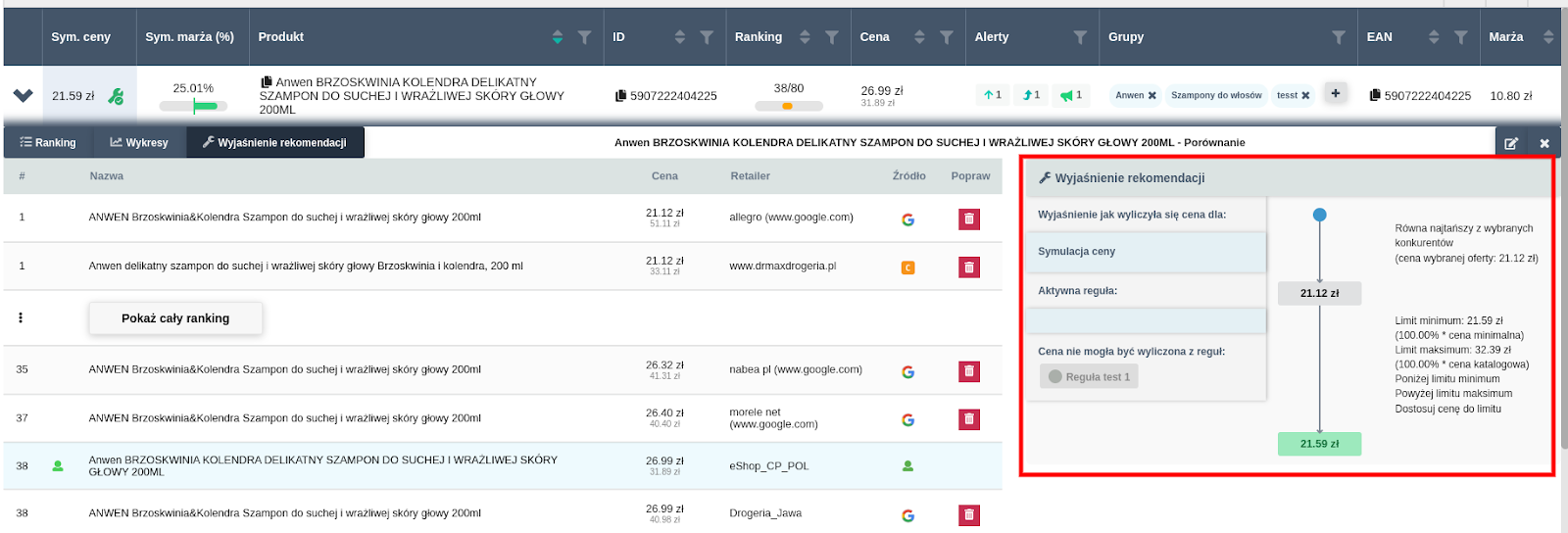Copy product name using the copy icon
The width and height of the screenshot is (1568, 533).
267,82
